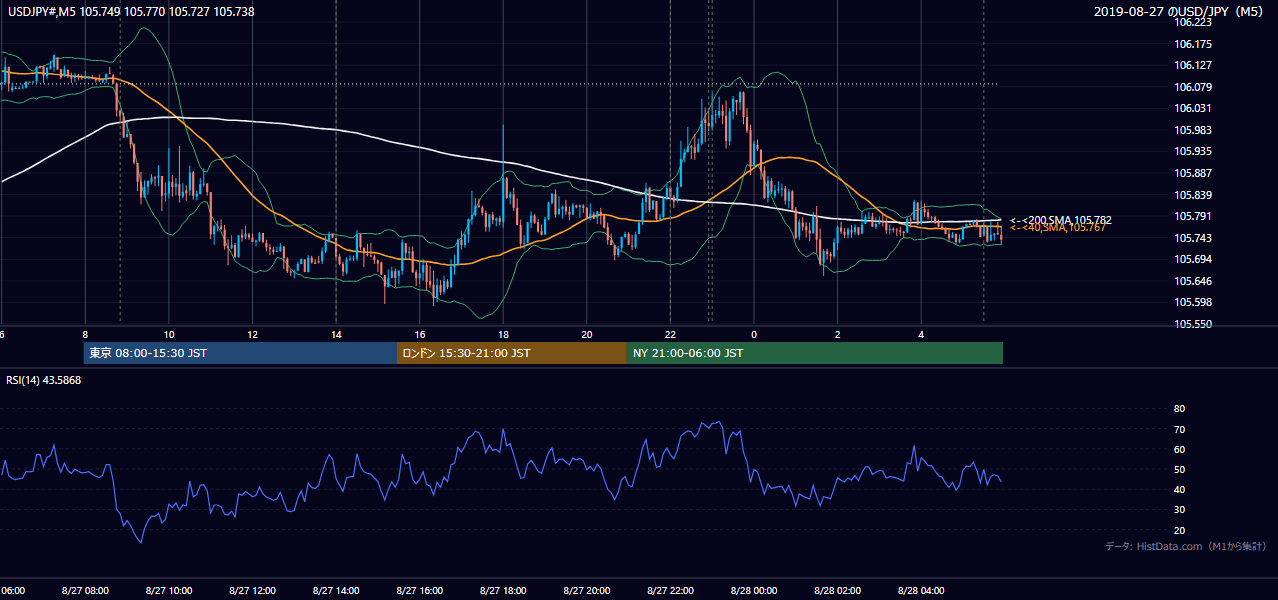The width and height of the screenshot is (1278, 600).
Task: Click the 105.550 price axis label
Action: click(x=1194, y=325)
